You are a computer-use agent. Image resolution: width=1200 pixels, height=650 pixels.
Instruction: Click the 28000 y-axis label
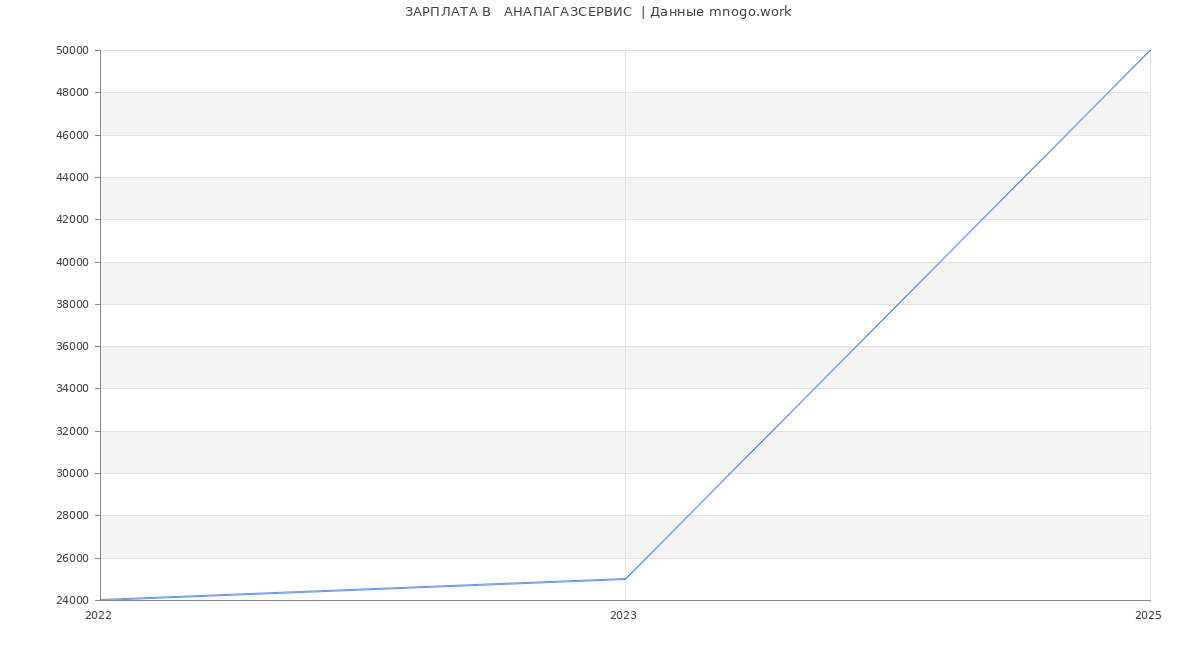tap(73, 516)
